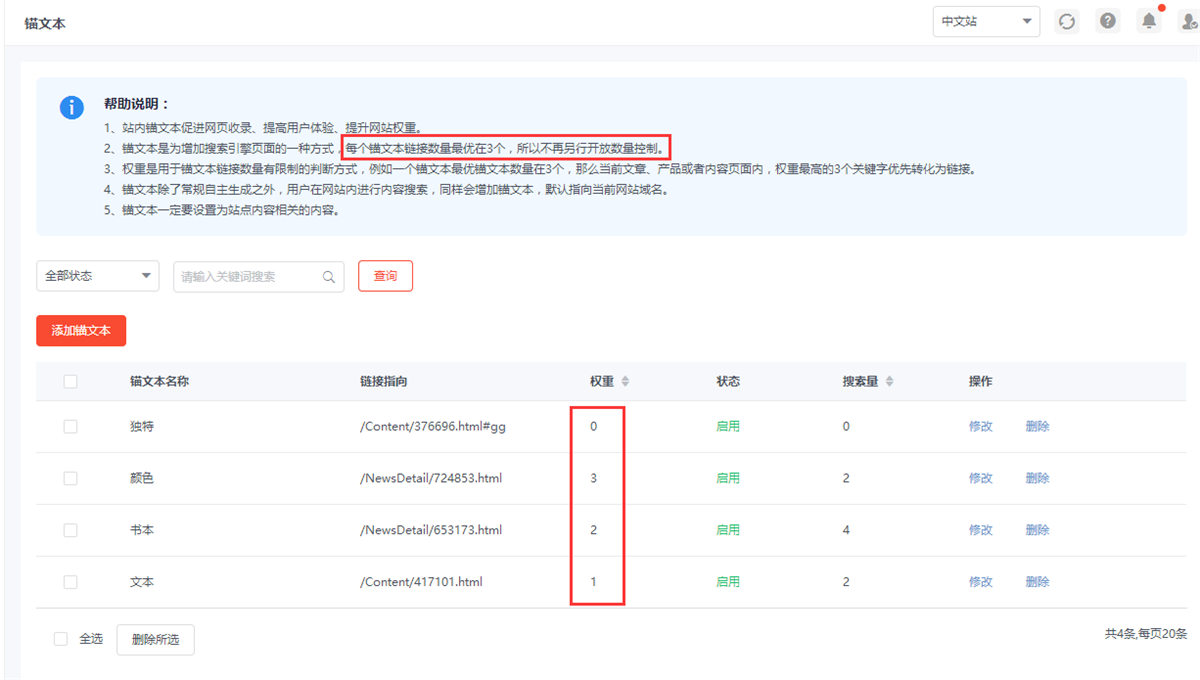Click 修改 for the 颜色 row
The image size is (1200, 680).
coord(980,478)
